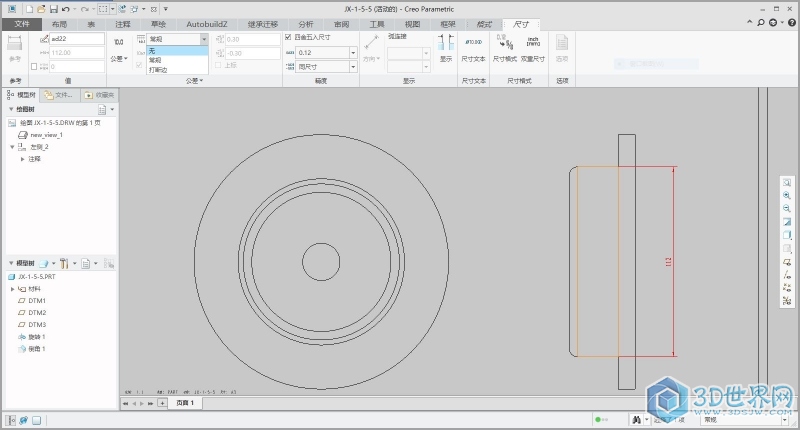Switch to the AutobuildZ ribbon tab
Screen dimensions: 800x430
pos(207,24)
